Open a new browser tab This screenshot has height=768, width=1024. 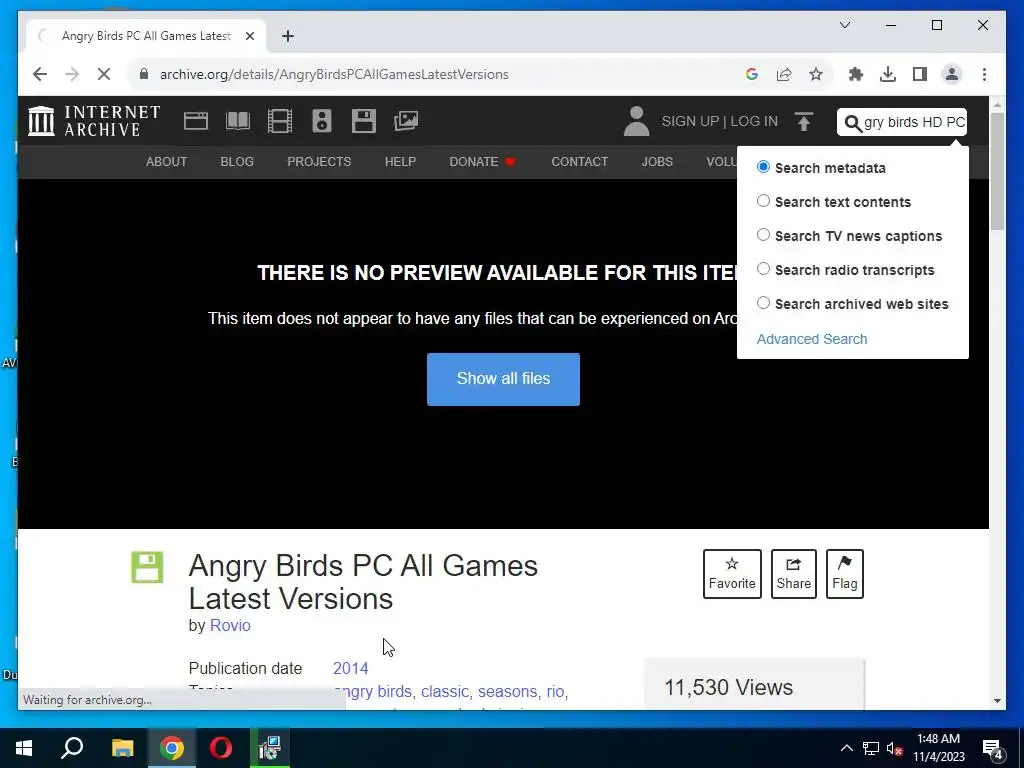(x=287, y=36)
